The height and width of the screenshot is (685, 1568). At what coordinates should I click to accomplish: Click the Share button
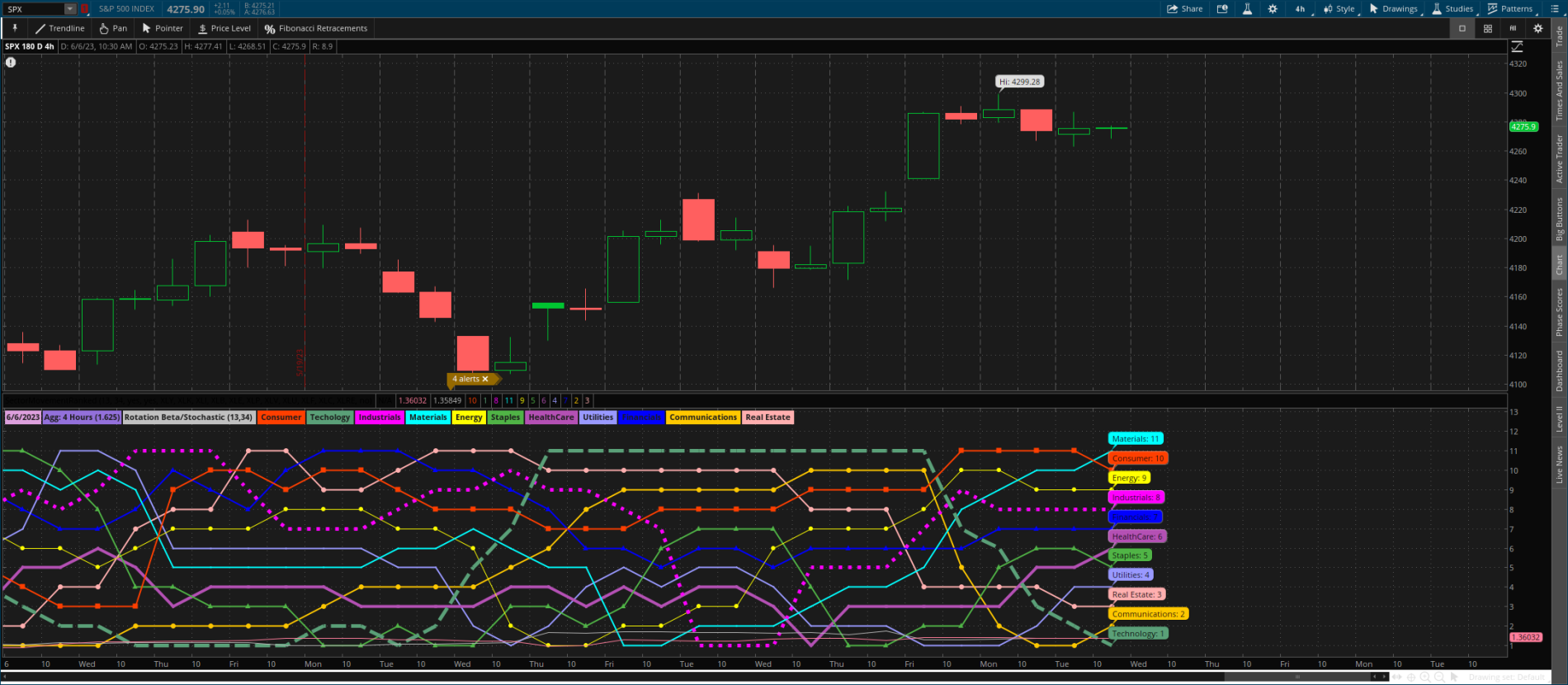1185,9
